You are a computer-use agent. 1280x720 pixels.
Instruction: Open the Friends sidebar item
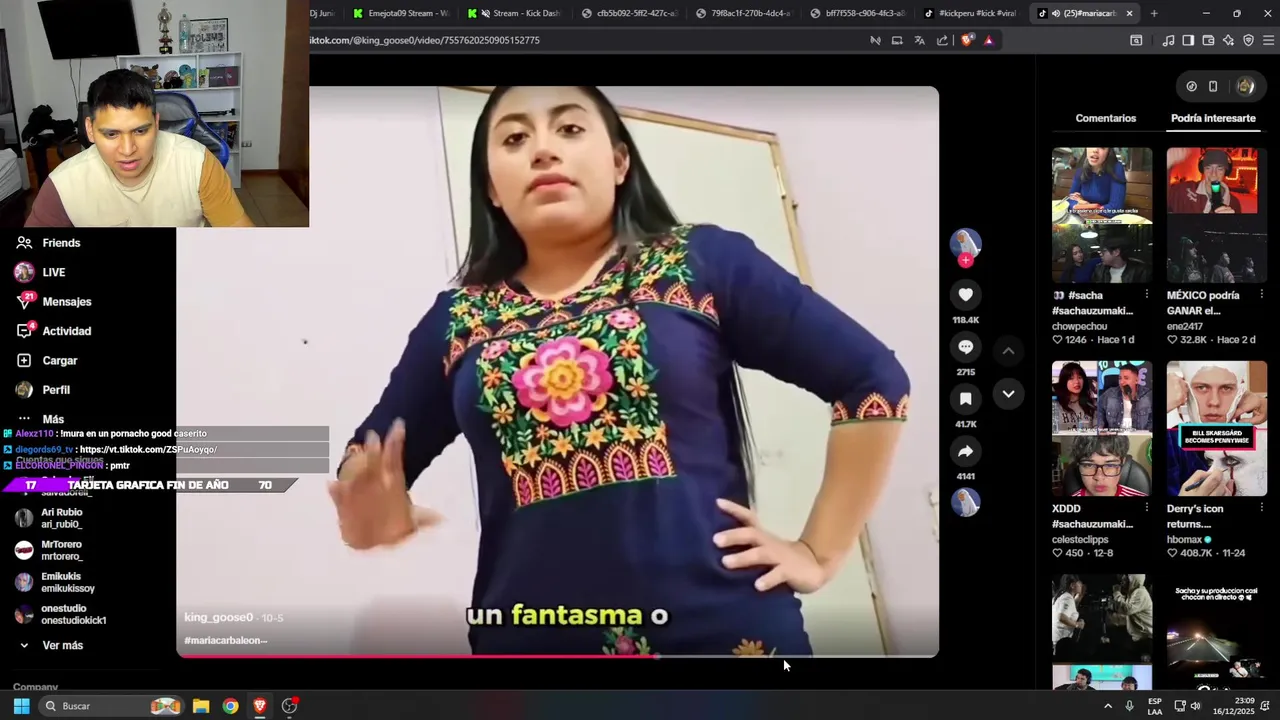61,243
